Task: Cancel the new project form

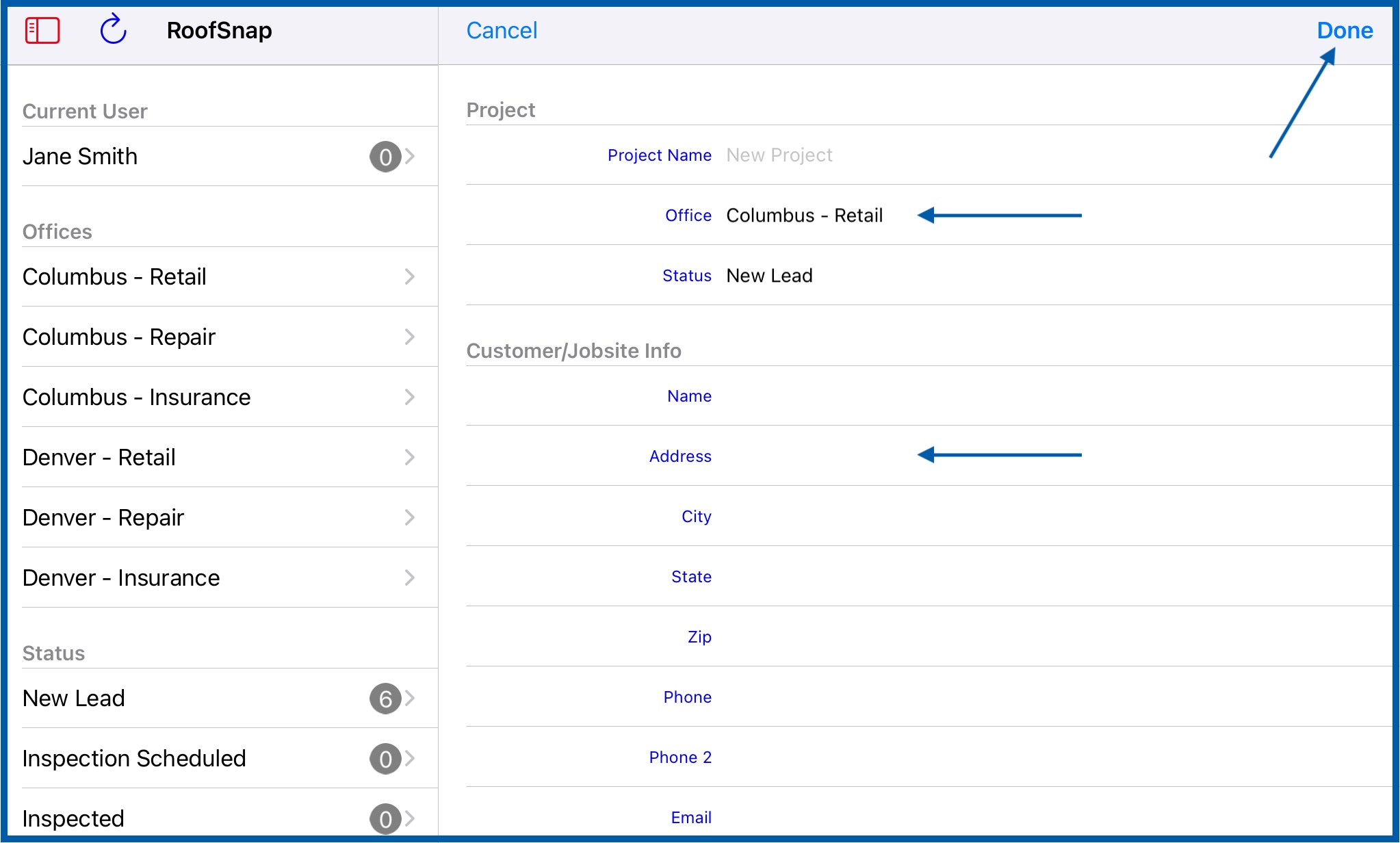Action: point(502,31)
